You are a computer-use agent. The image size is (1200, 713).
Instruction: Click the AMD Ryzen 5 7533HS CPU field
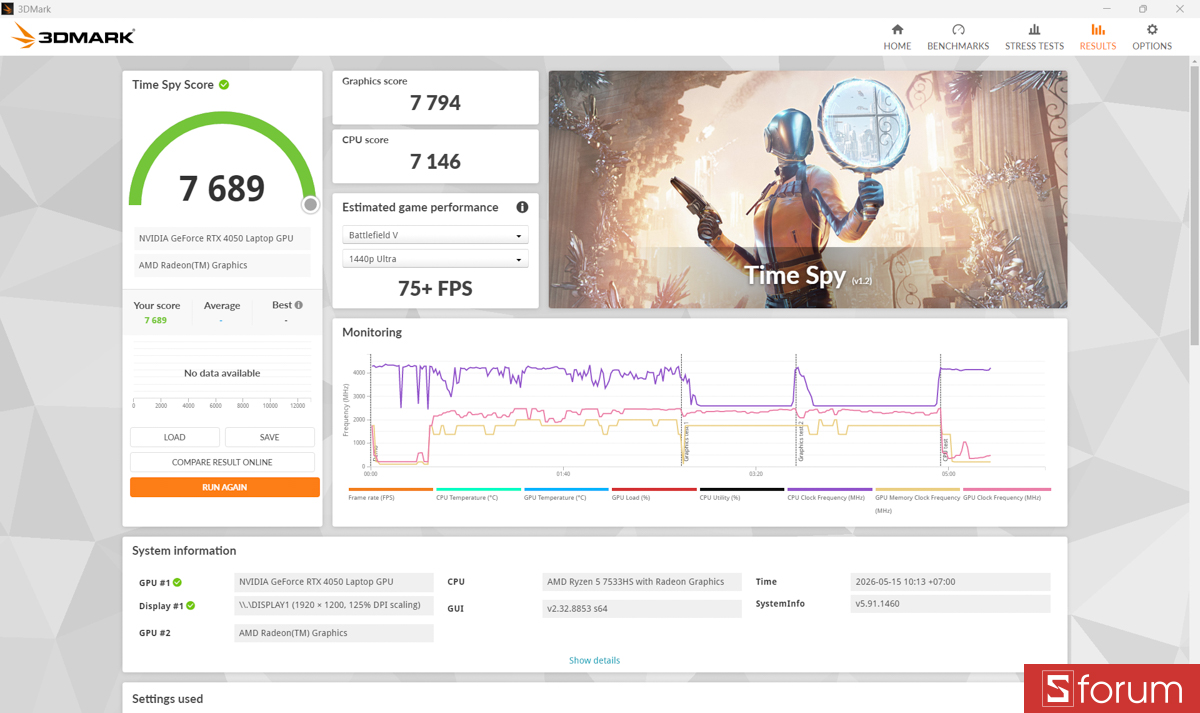(x=642, y=582)
